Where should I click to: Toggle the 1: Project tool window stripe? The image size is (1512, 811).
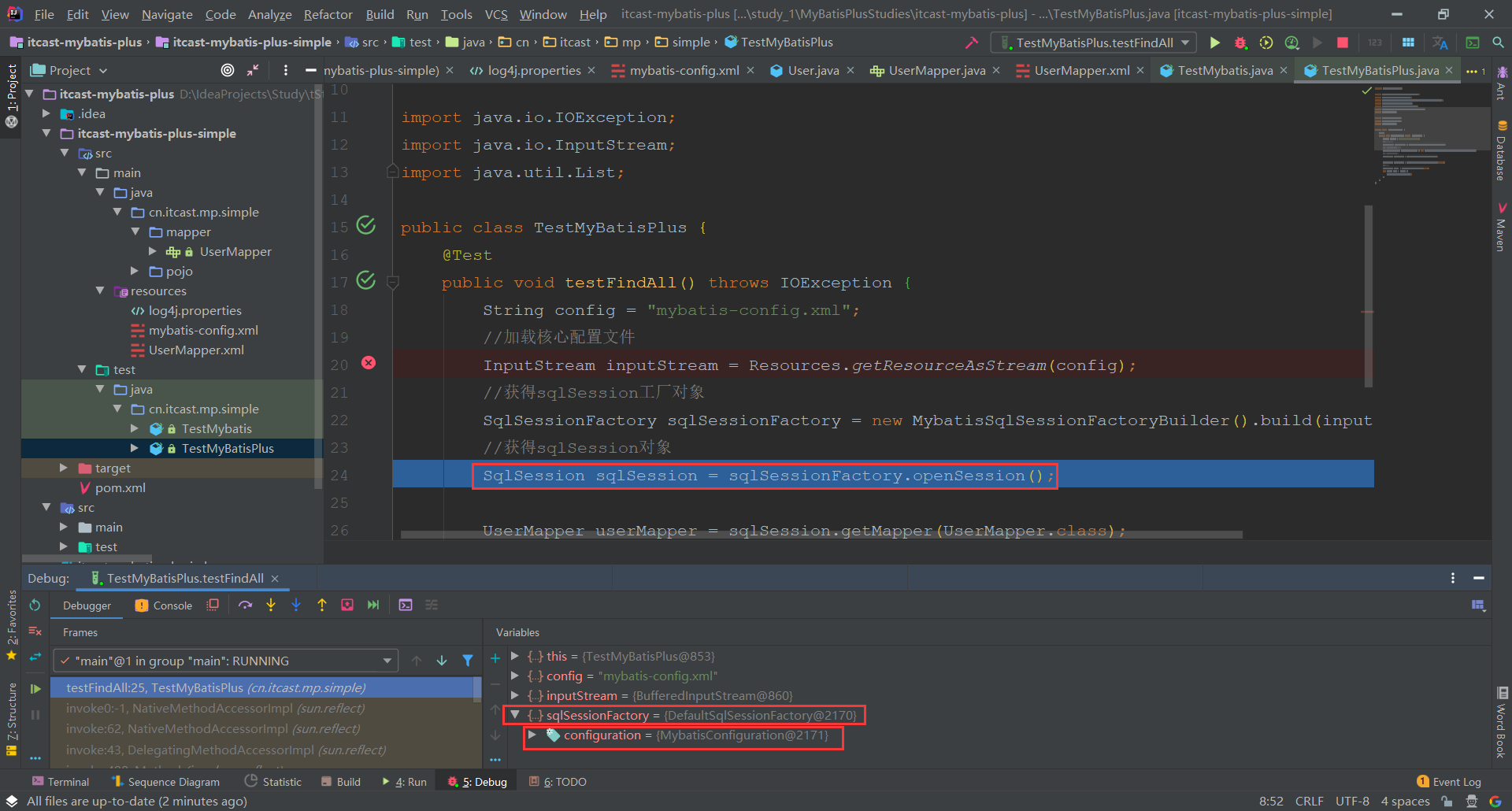pyautogui.click(x=12, y=96)
